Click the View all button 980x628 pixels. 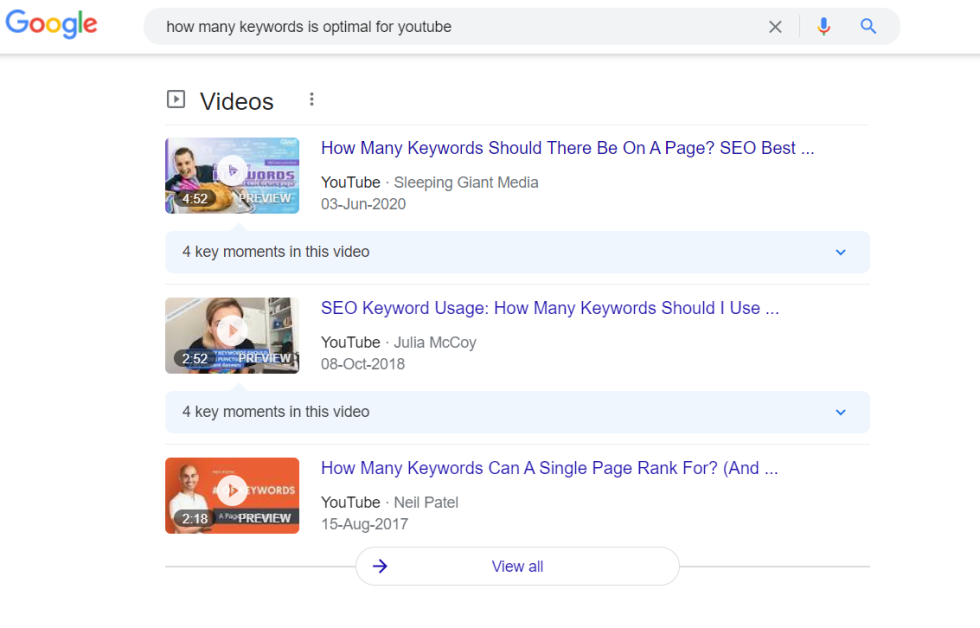(518, 566)
